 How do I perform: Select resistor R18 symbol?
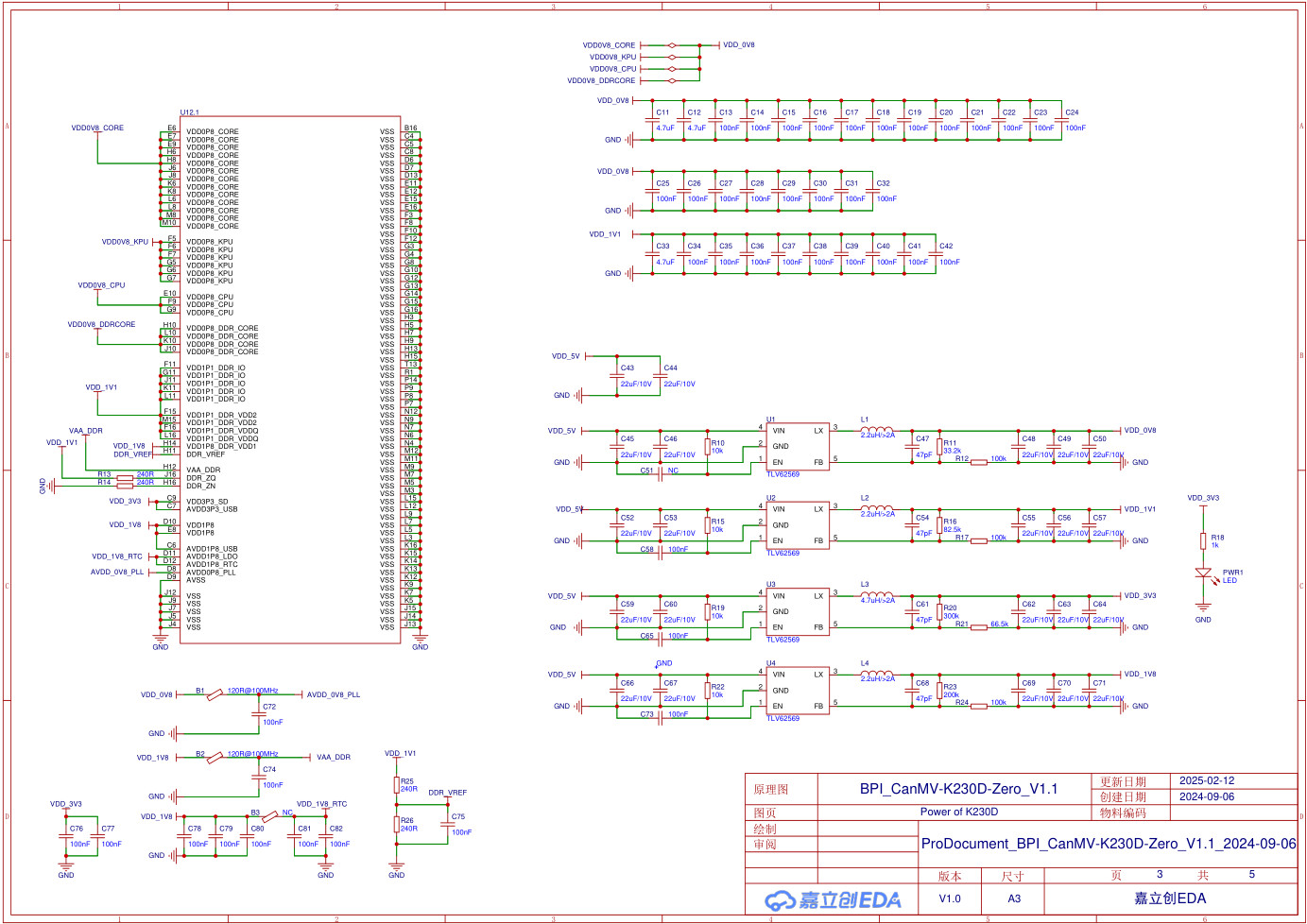pyautogui.click(x=1203, y=541)
